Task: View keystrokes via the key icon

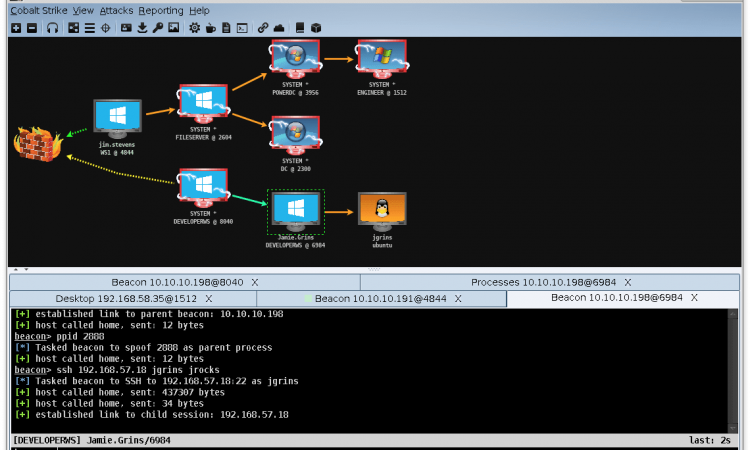Action: pyautogui.click(x=158, y=28)
